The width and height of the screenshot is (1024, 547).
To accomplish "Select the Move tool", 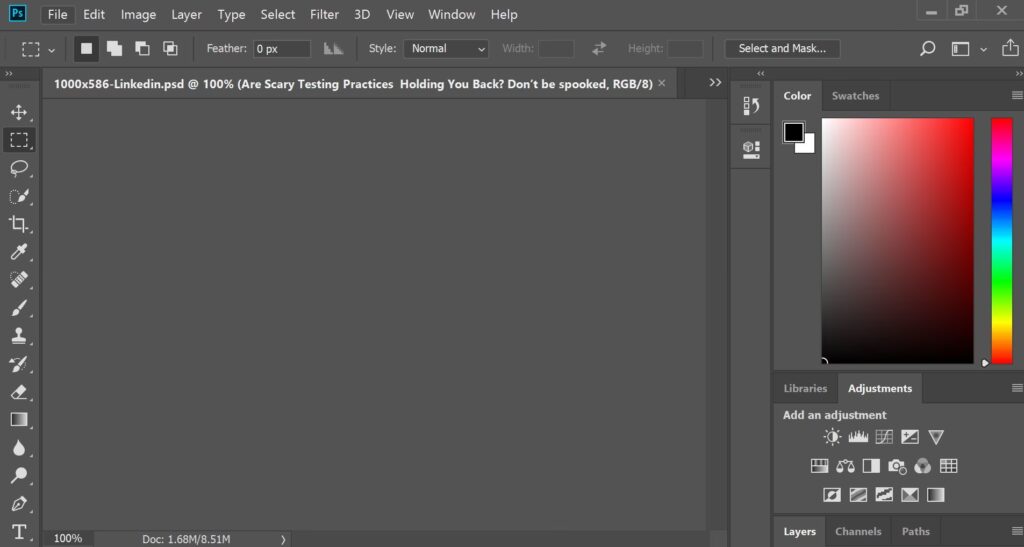I will coord(19,112).
